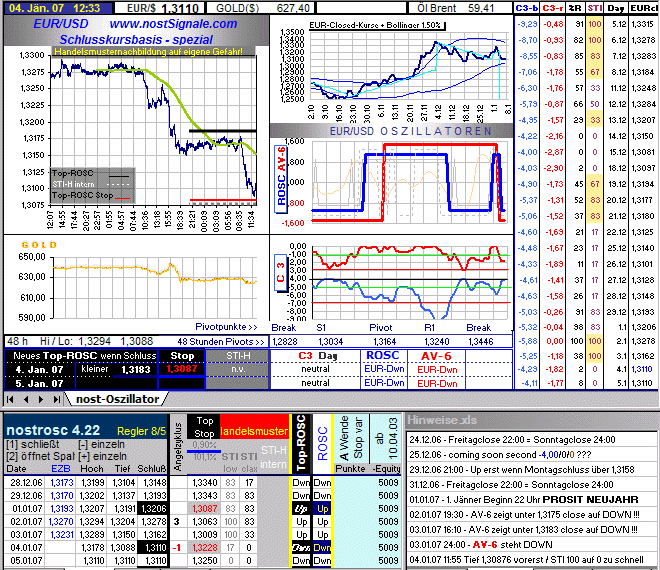Open the 48 Stunden Pivots >> link
The width and height of the screenshot is (660, 570).
(x=221, y=341)
